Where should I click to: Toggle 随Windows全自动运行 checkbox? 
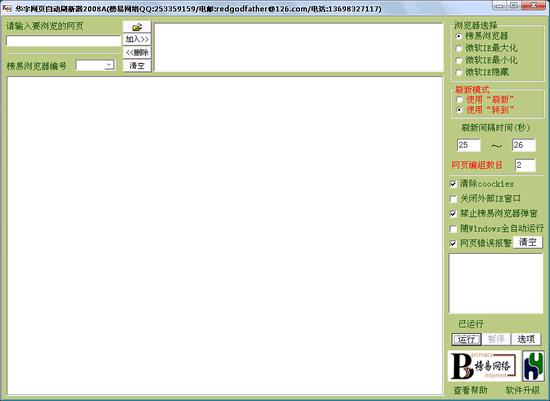tap(453, 229)
